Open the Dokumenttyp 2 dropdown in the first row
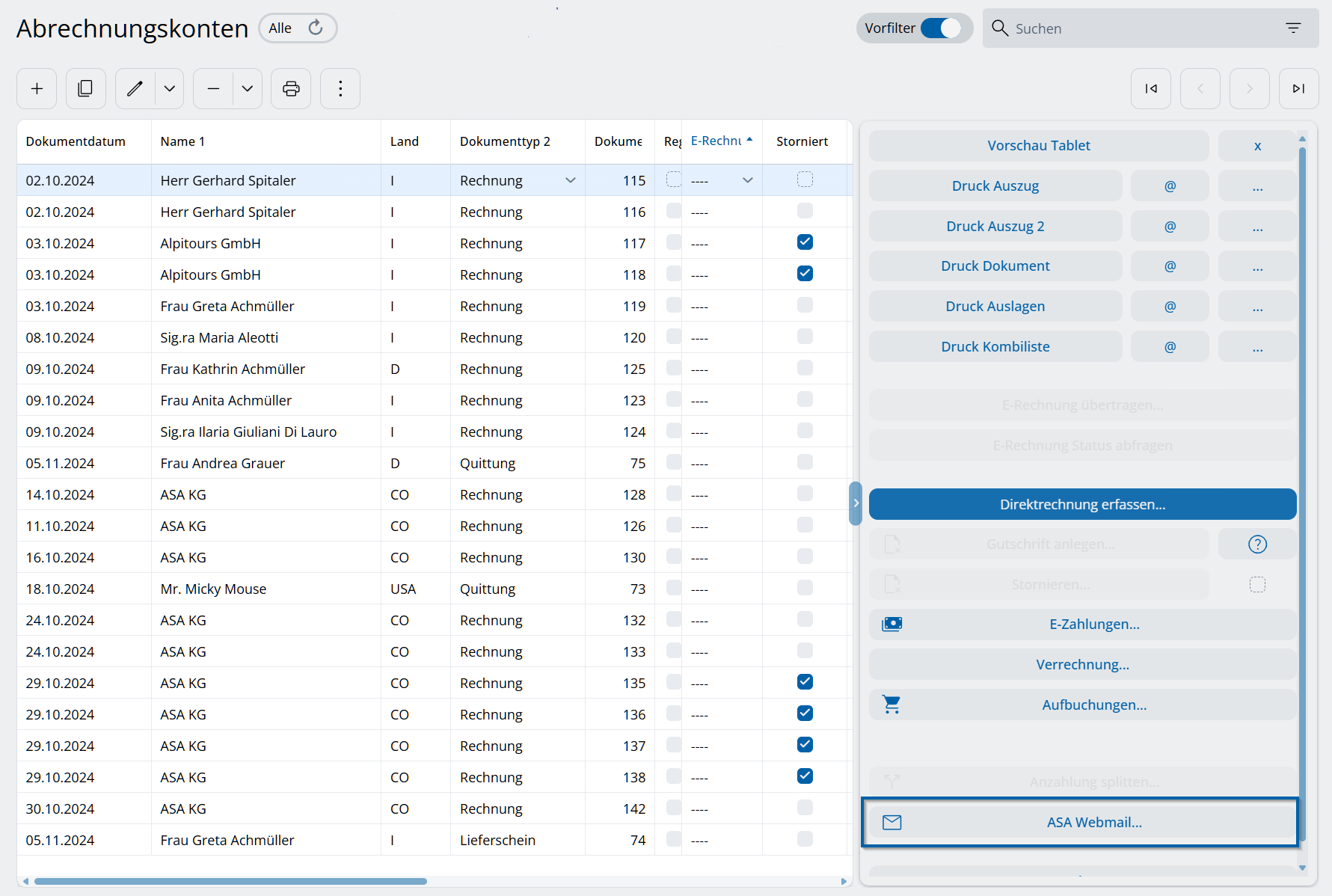This screenshot has height=896, width=1332. click(571, 180)
